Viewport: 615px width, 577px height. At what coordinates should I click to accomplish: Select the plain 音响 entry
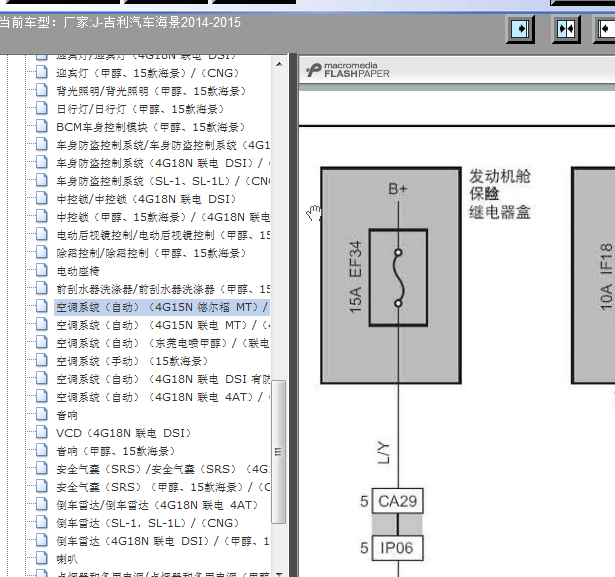[x=67, y=416]
